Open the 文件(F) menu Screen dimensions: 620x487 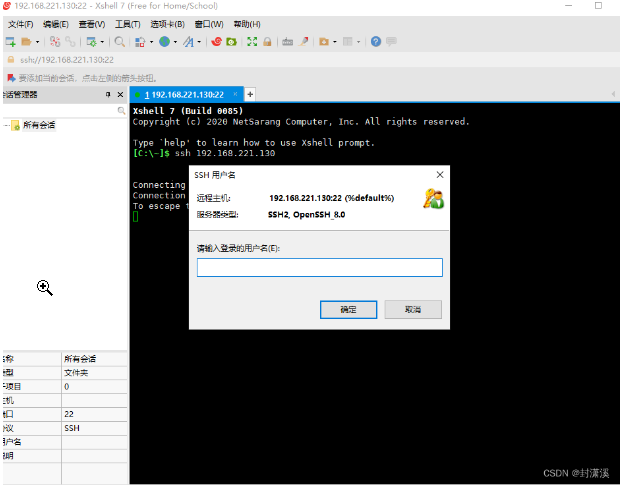[x=21, y=24]
